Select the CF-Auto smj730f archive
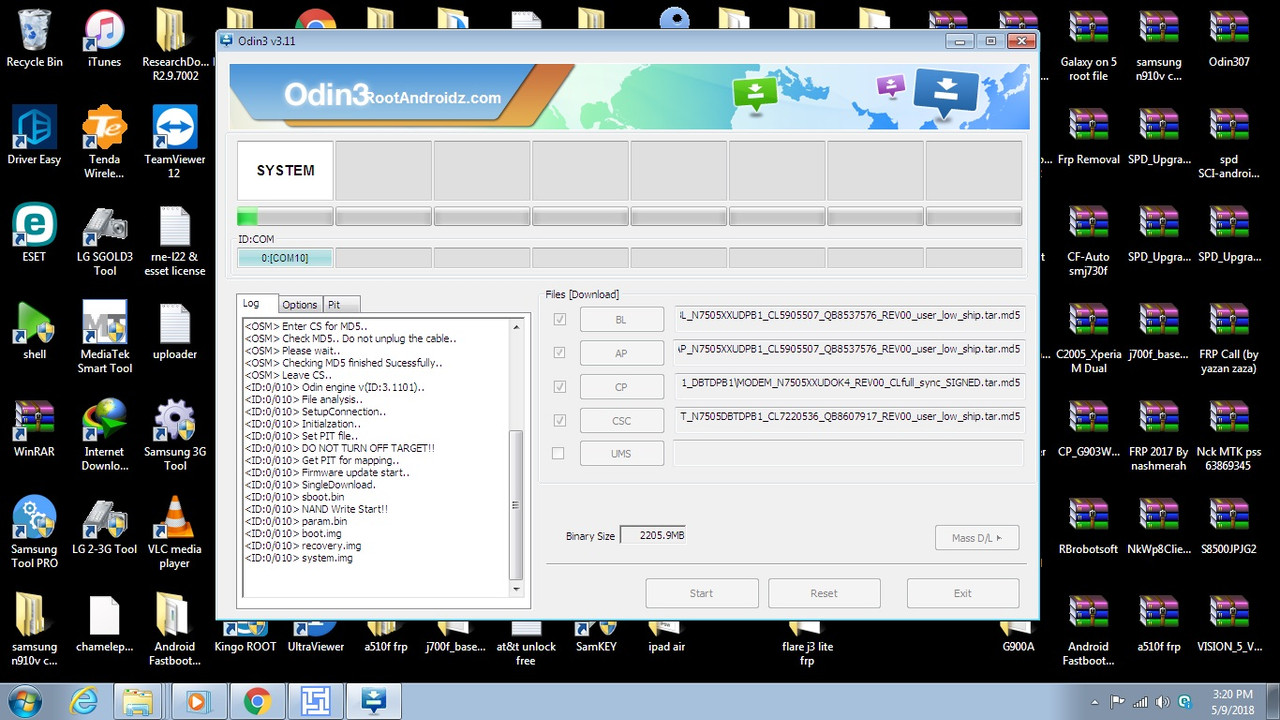The height and width of the screenshot is (720, 1280). pos(1088,241)
